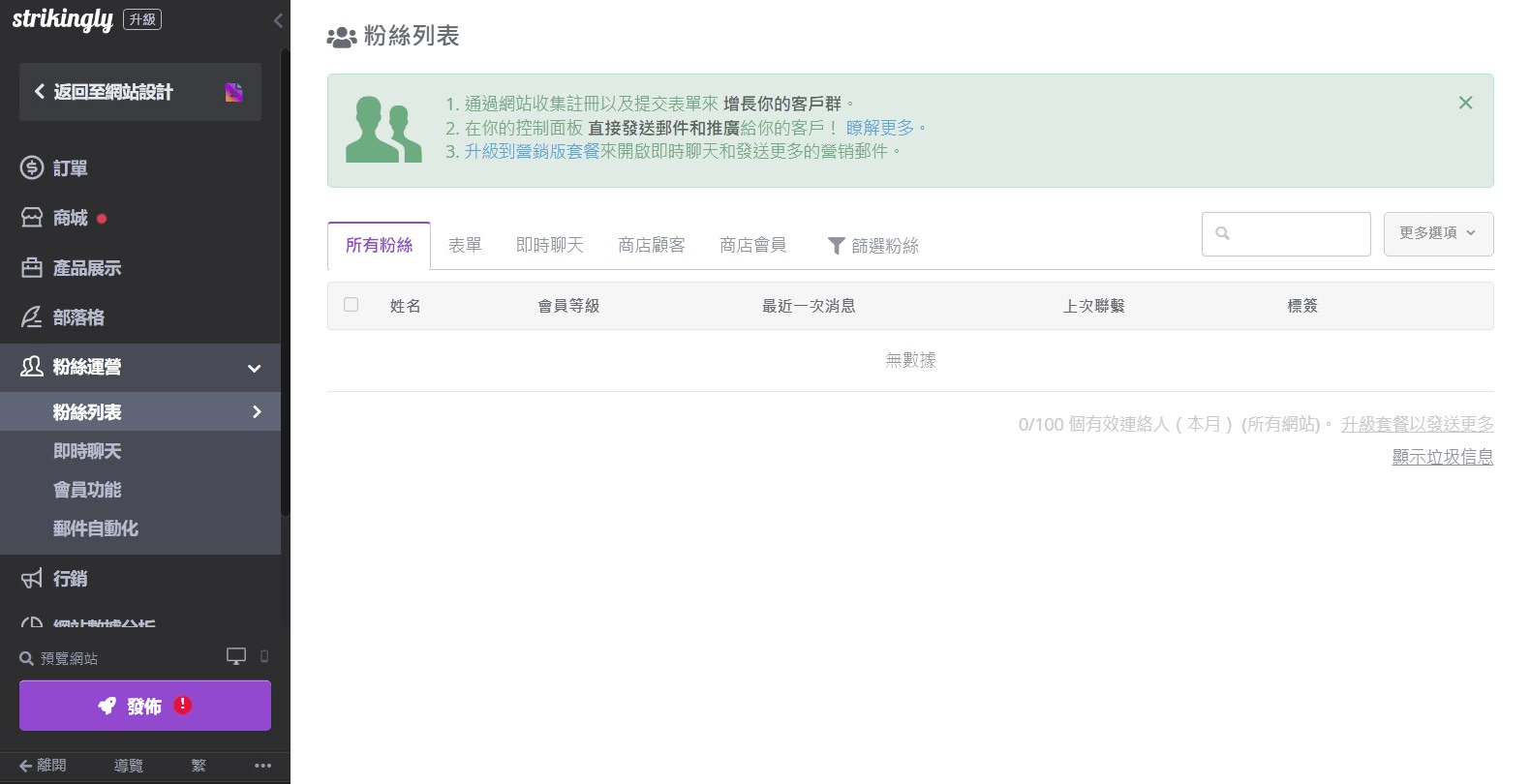Click the 標簽 column header
Screen dimensions: 1530x784
pyautogui.click(x=1302, y=306)
